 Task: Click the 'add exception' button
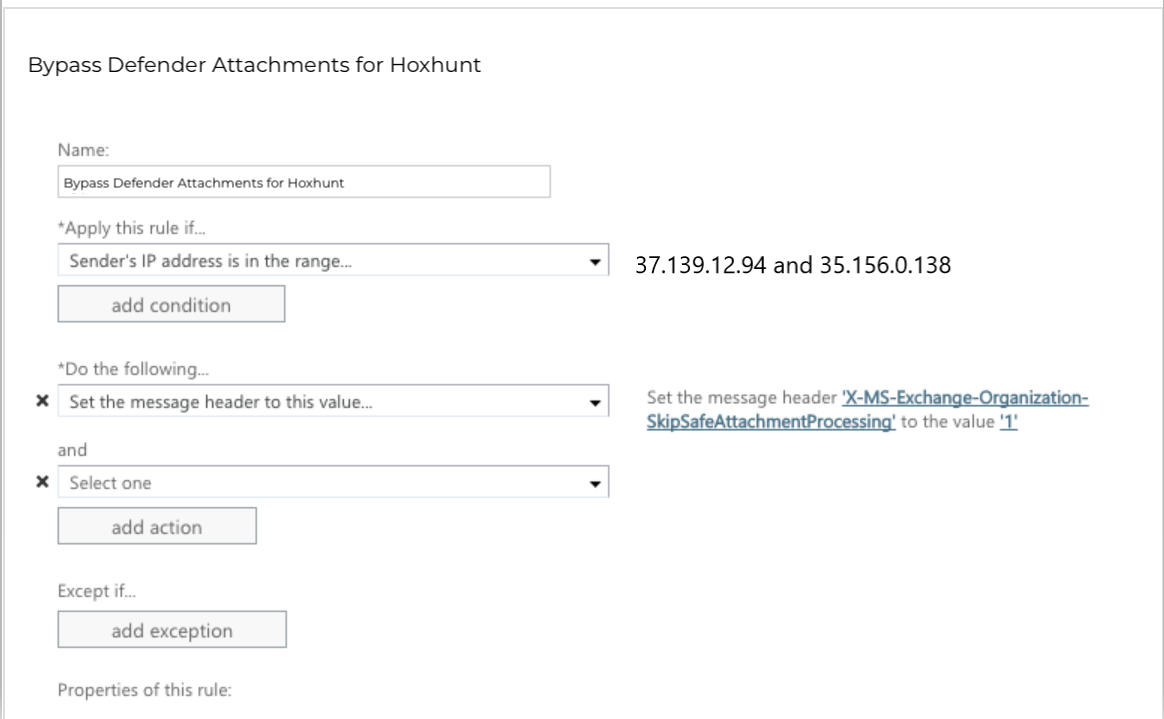pyautogui.click(x=172, y=630)
